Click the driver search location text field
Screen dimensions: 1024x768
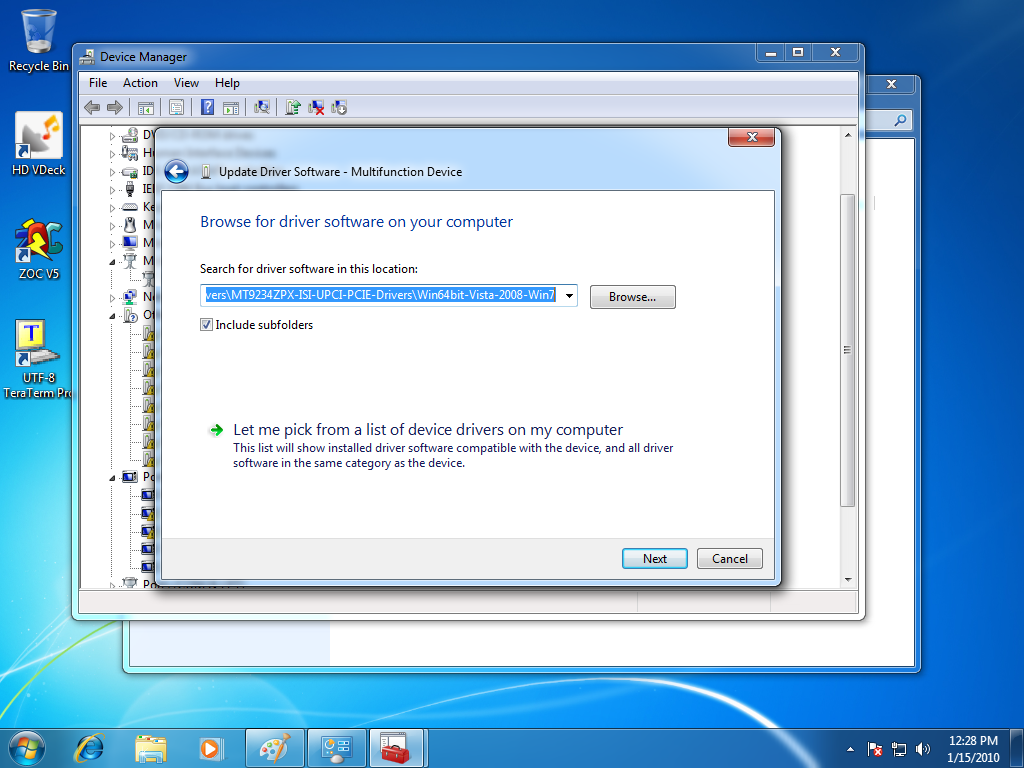pyautogui.click(x=380, y=296)
